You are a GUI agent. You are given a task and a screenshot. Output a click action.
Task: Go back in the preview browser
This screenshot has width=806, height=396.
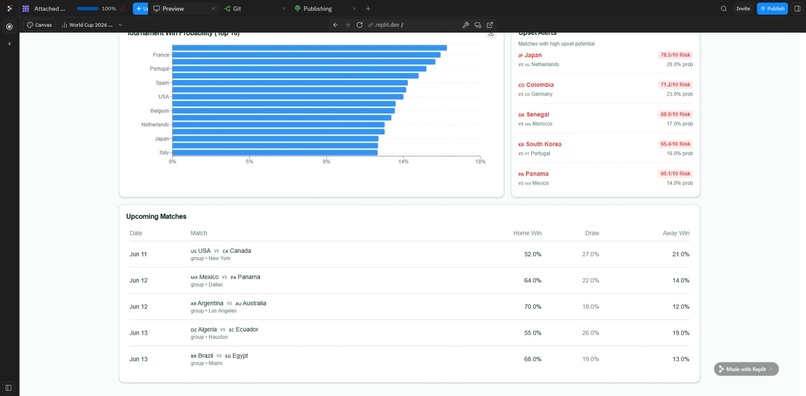(336, 25)
